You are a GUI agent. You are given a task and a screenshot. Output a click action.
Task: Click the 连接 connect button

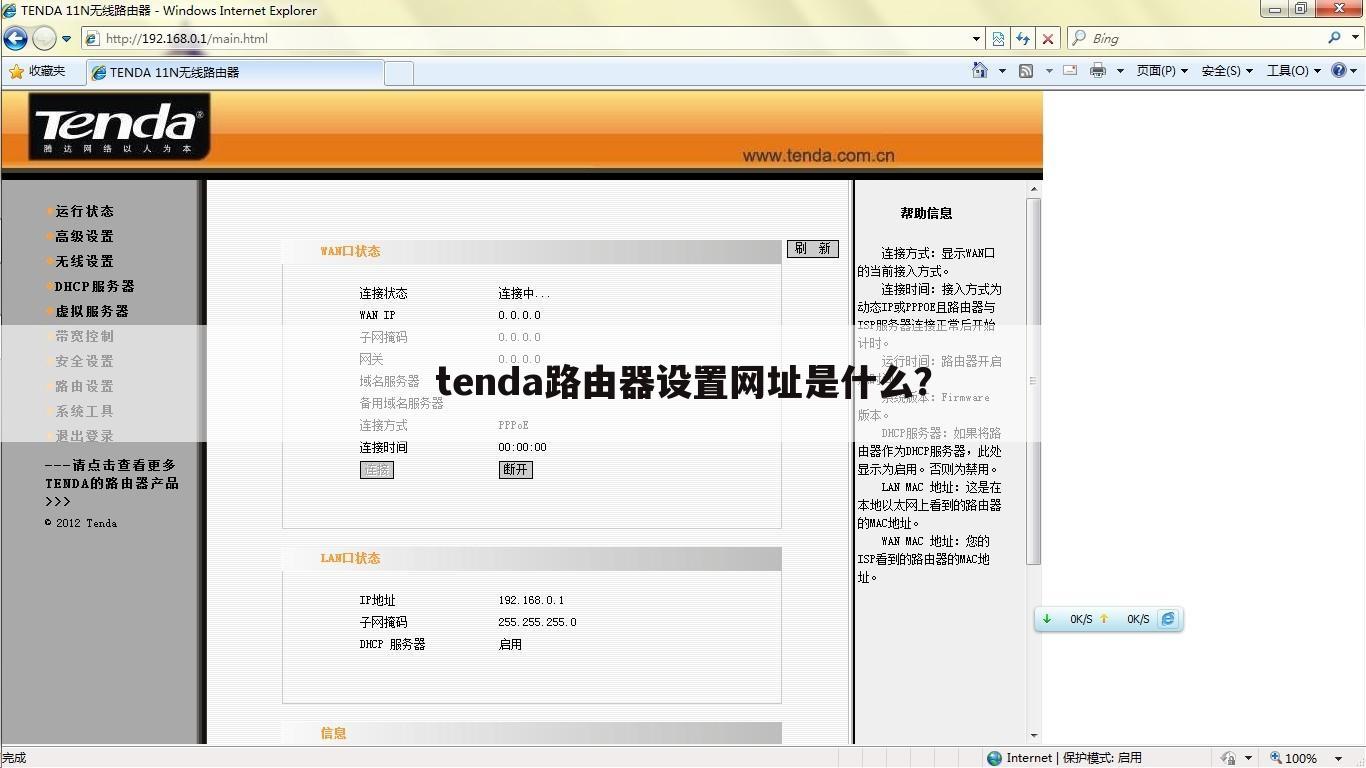(377, 470)
